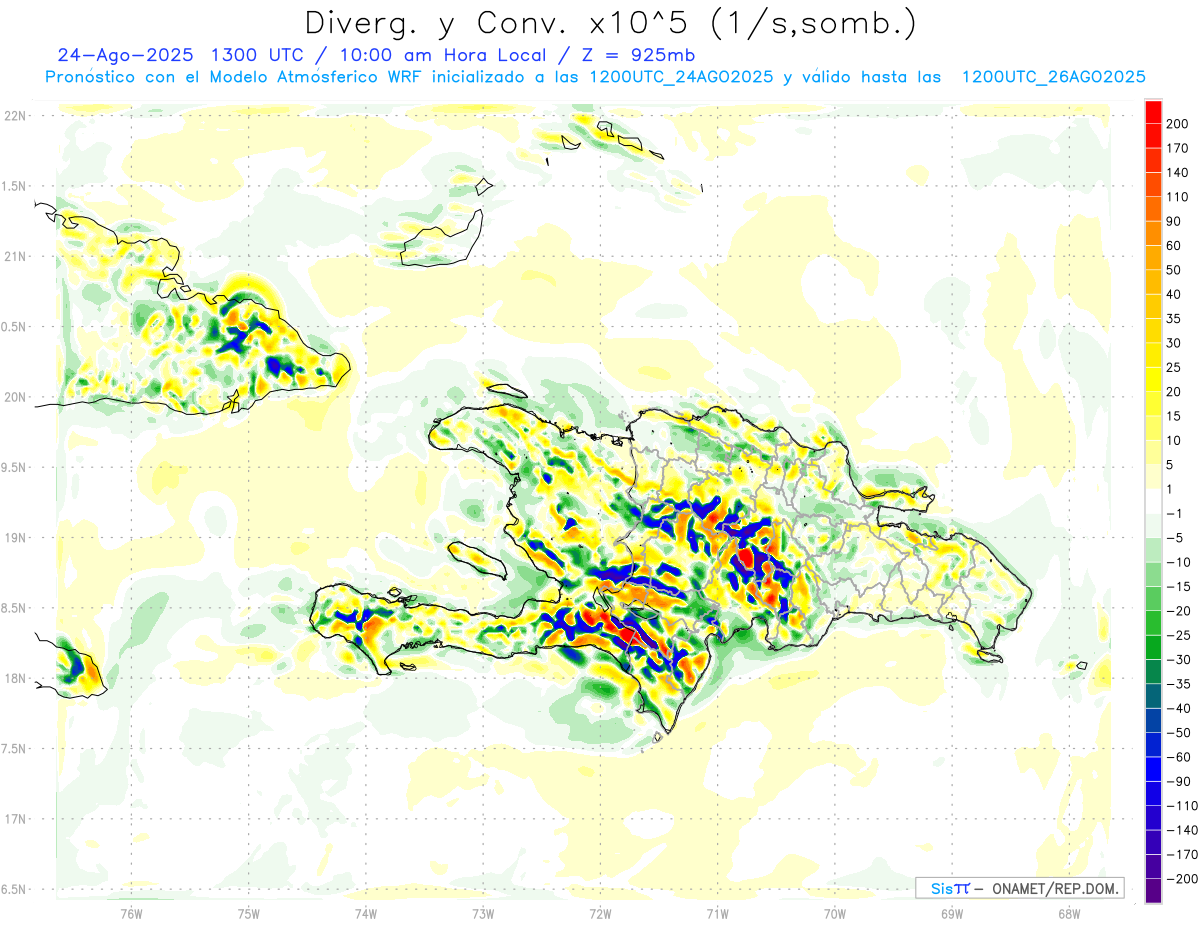1200x927 pixels.
Task: Click the color bar value 90
Action: tap(1174, 221)
